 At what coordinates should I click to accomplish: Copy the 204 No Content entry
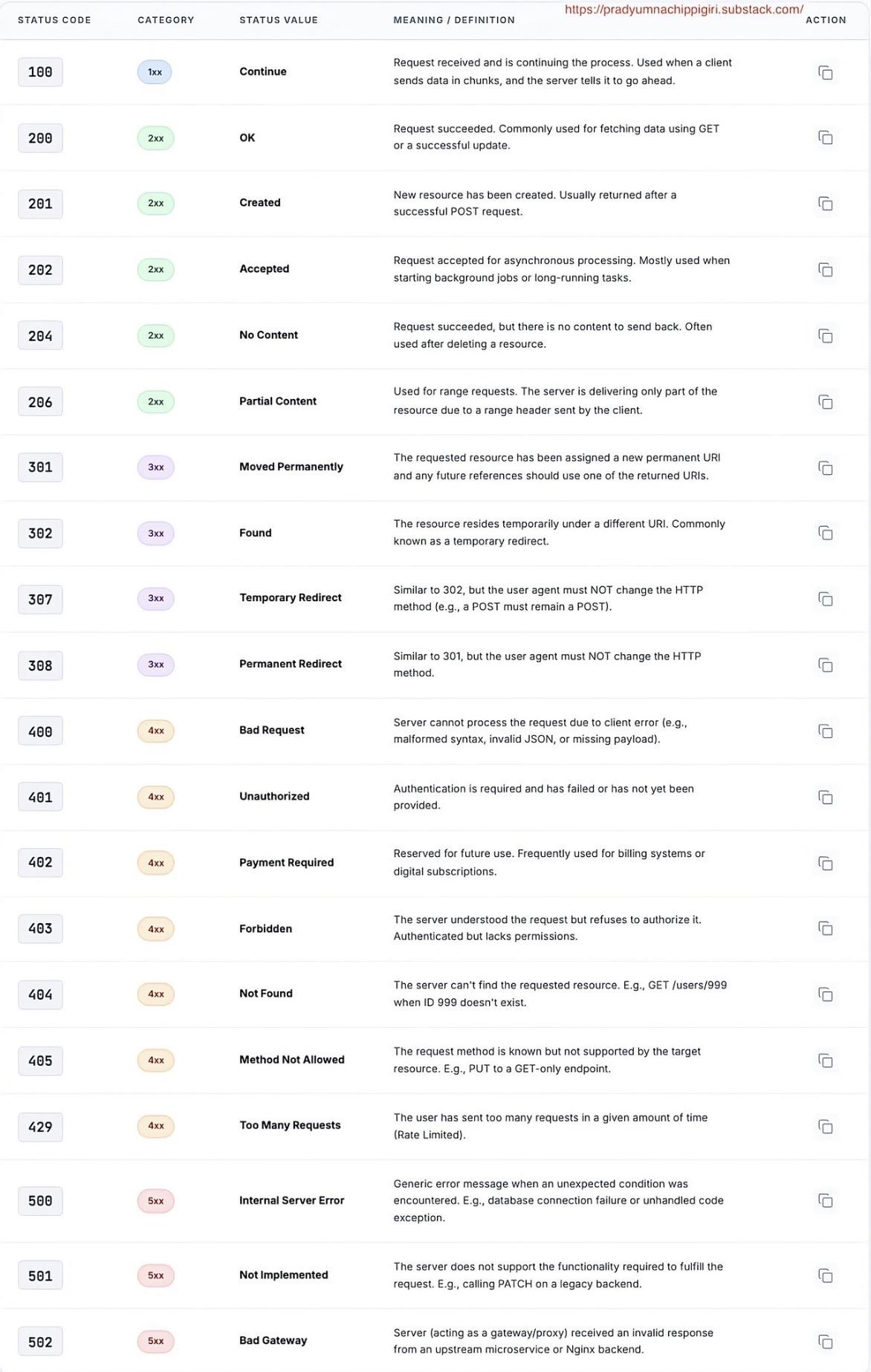coord(825,335)
